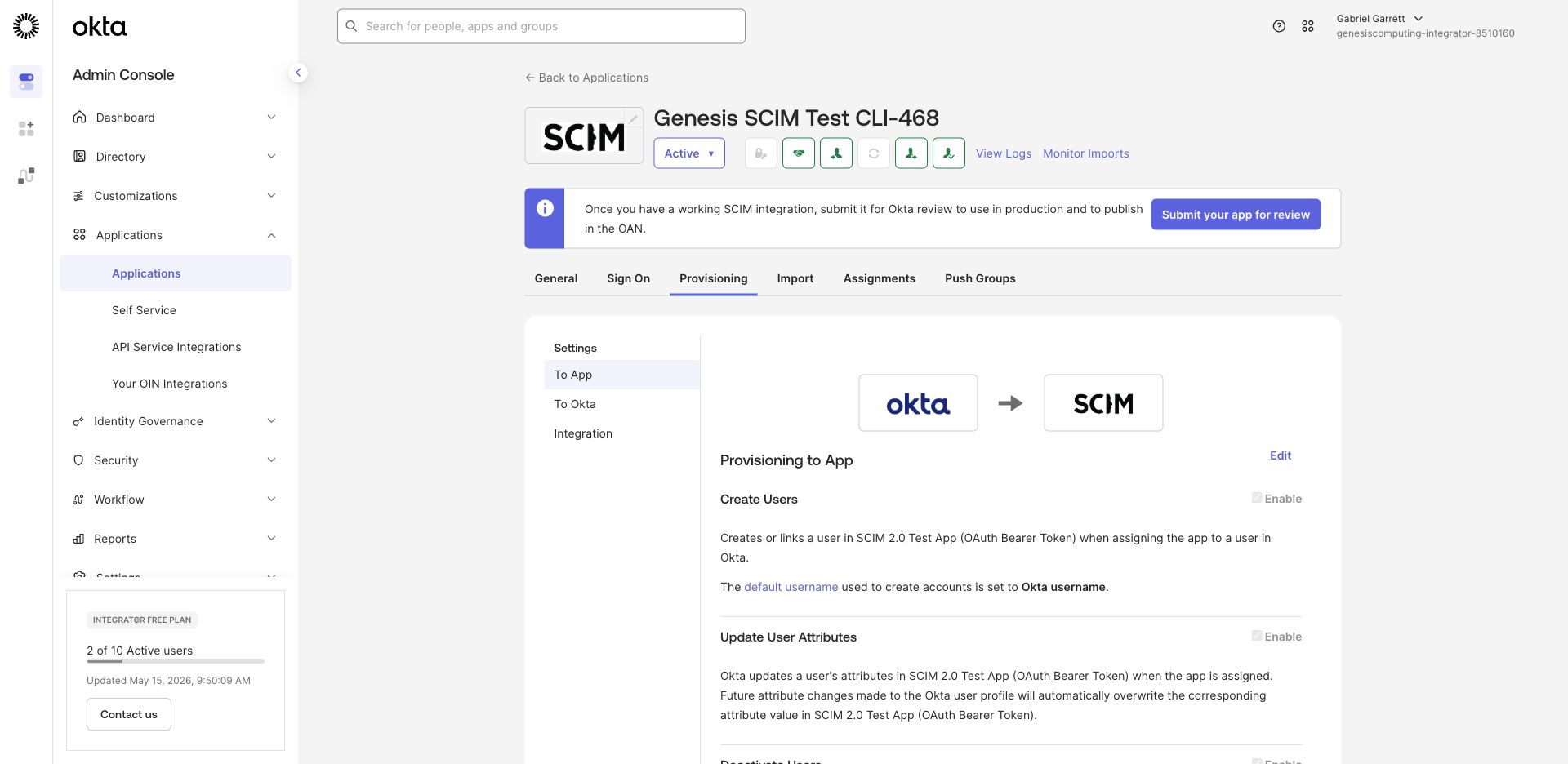Click the Okta sunburst logo icon
Viewport: 1568px width, 764px height.
(26, 26)
